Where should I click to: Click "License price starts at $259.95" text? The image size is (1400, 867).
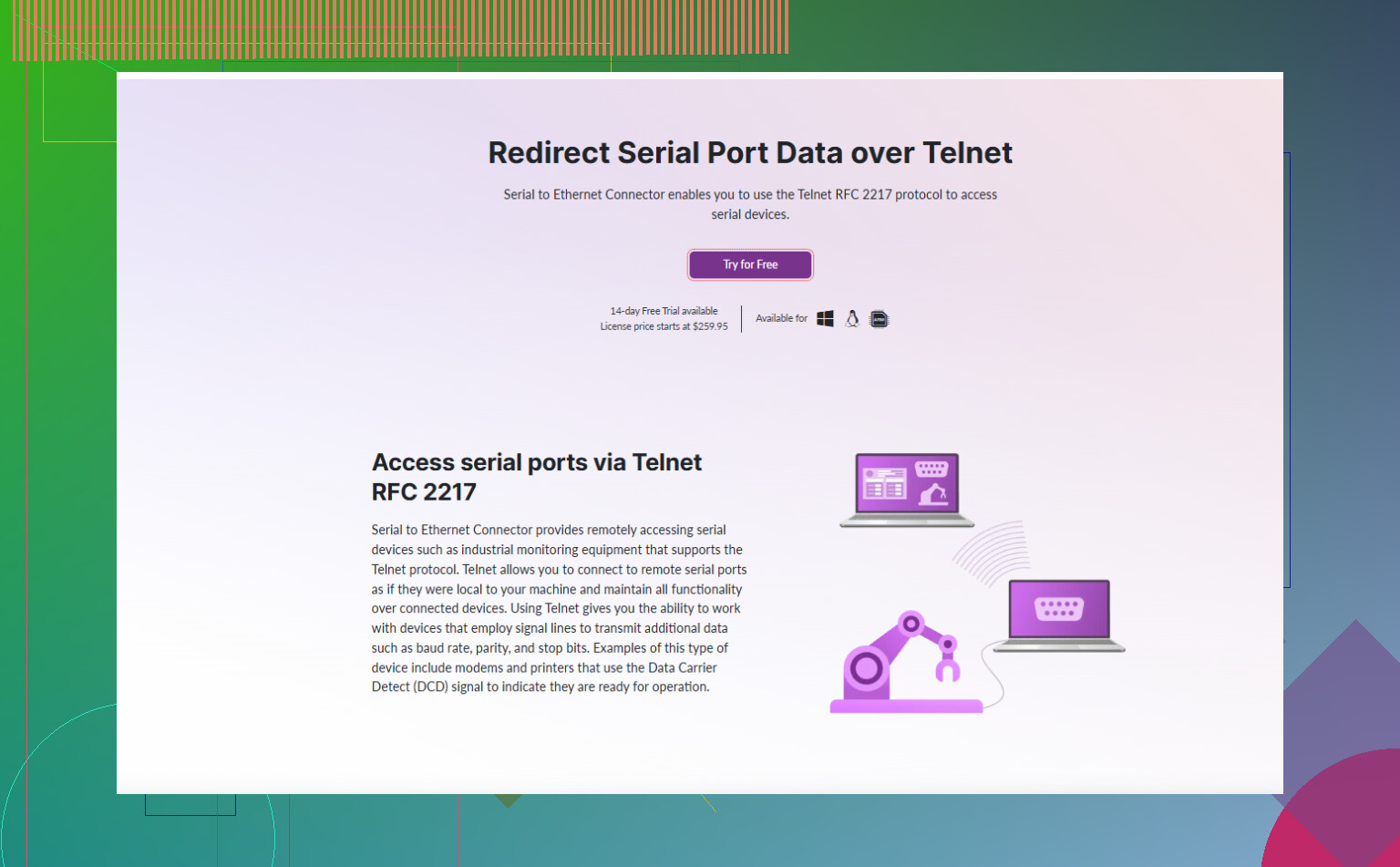pyautogui.click(x=664, y=326)
